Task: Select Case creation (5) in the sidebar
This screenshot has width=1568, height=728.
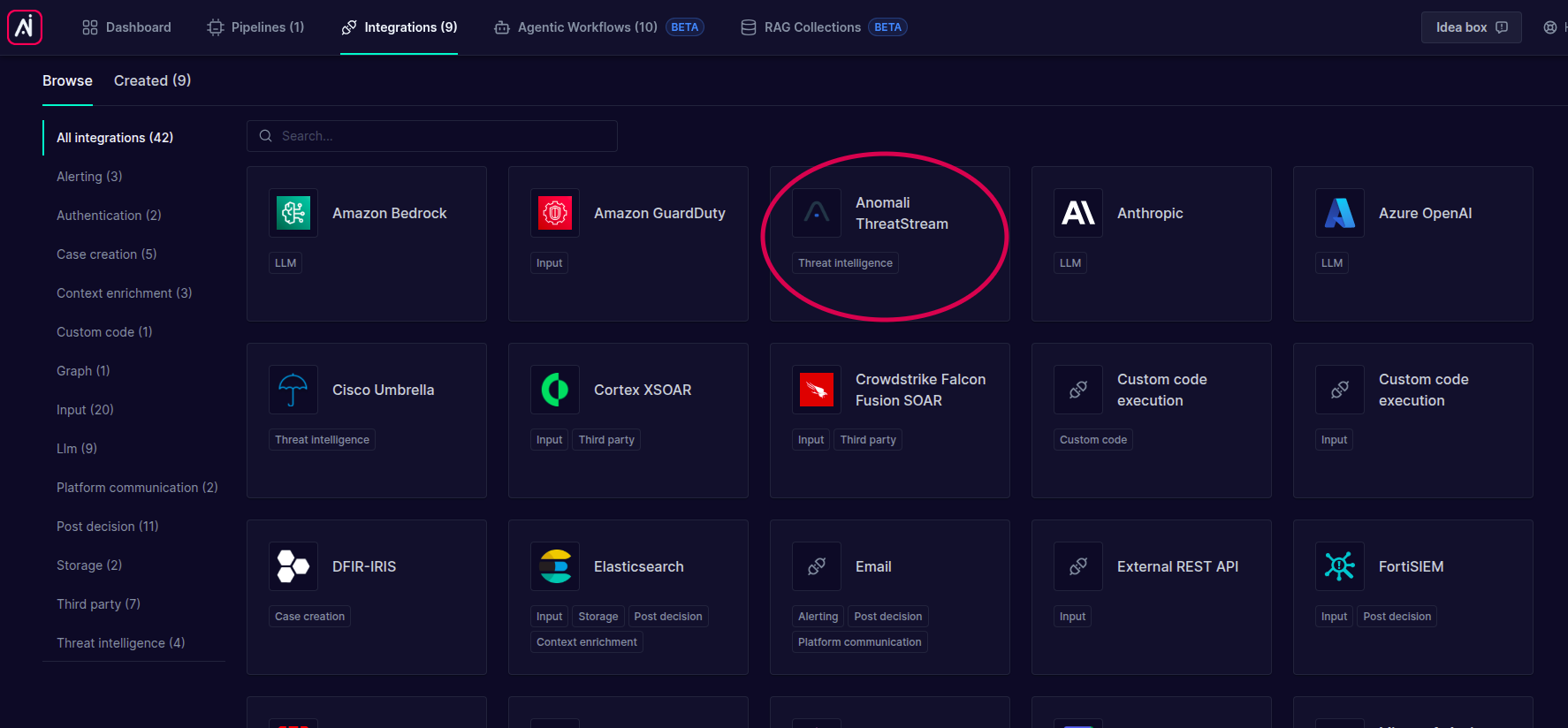Action: point(106,254)
